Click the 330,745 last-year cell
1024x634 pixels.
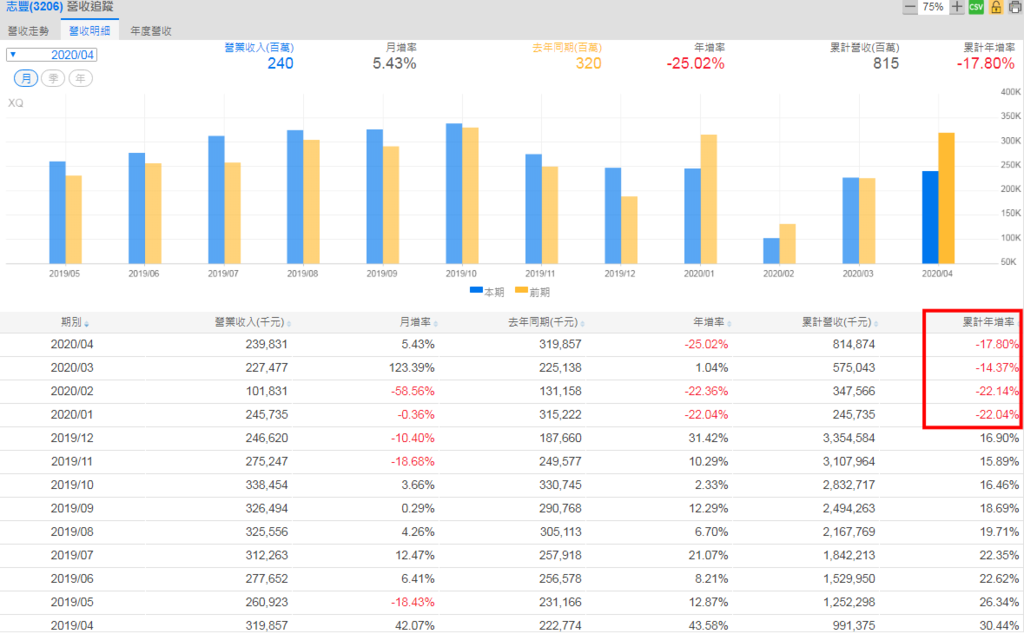click(560, 485)
